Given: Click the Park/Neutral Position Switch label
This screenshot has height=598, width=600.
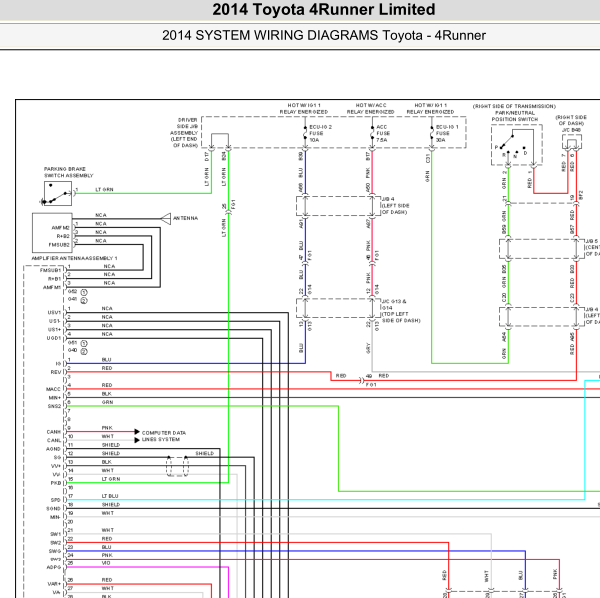Looking at the screenshot, I should (515, 116).
